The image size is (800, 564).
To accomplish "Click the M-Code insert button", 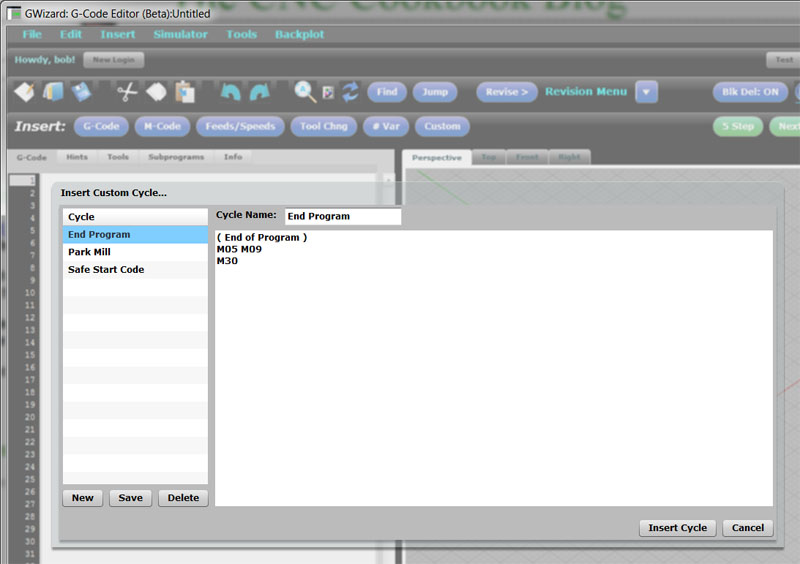I will pos(162,126).
